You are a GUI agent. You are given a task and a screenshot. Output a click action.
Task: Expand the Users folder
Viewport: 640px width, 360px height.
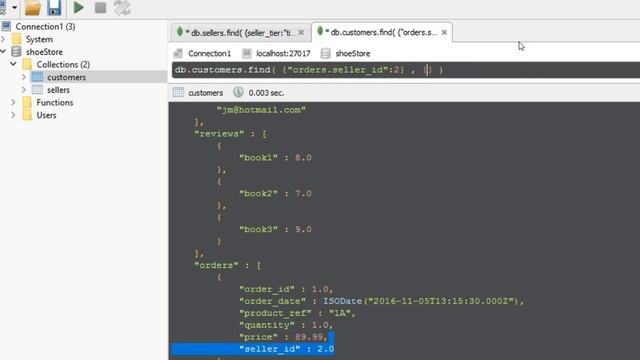(x=13, y=115)
